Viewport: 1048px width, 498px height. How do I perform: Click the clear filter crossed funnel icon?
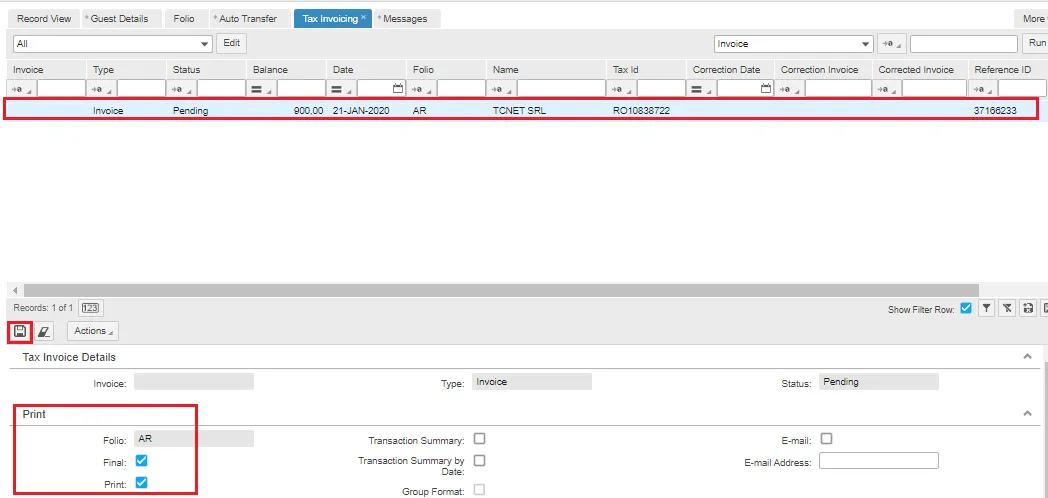(x=1008, y=308)
